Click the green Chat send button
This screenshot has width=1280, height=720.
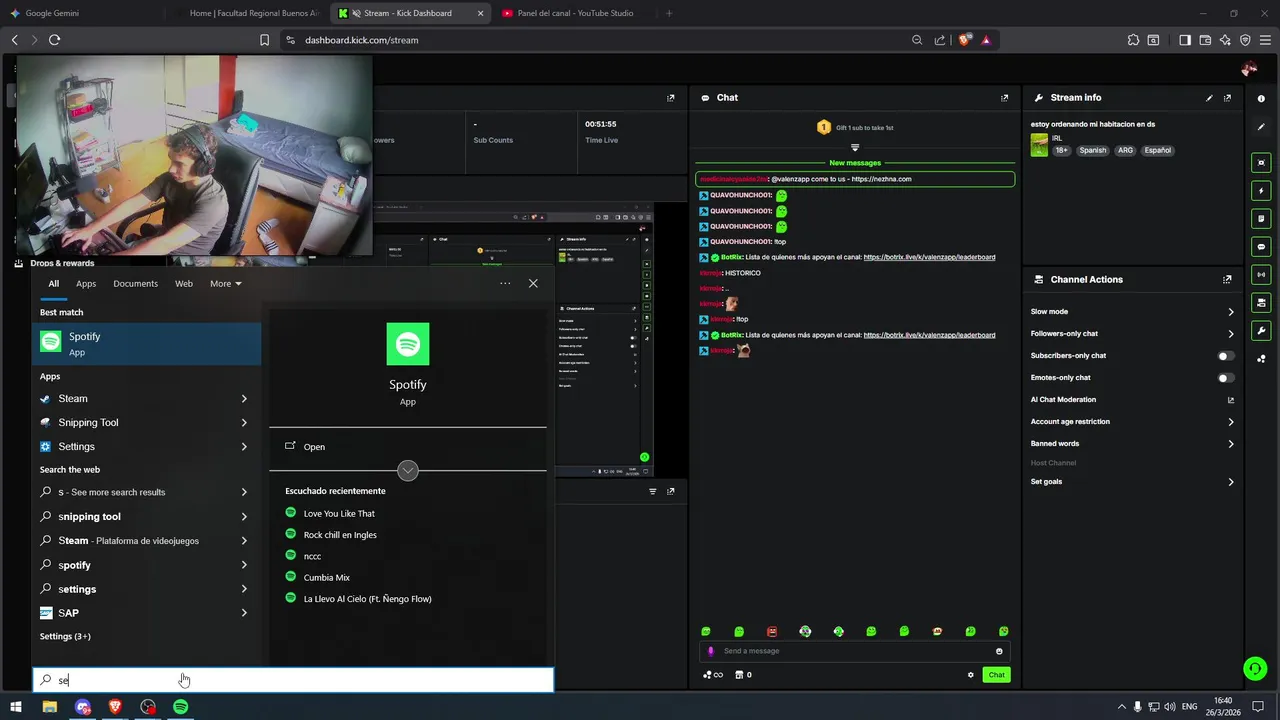click(996, 675)
